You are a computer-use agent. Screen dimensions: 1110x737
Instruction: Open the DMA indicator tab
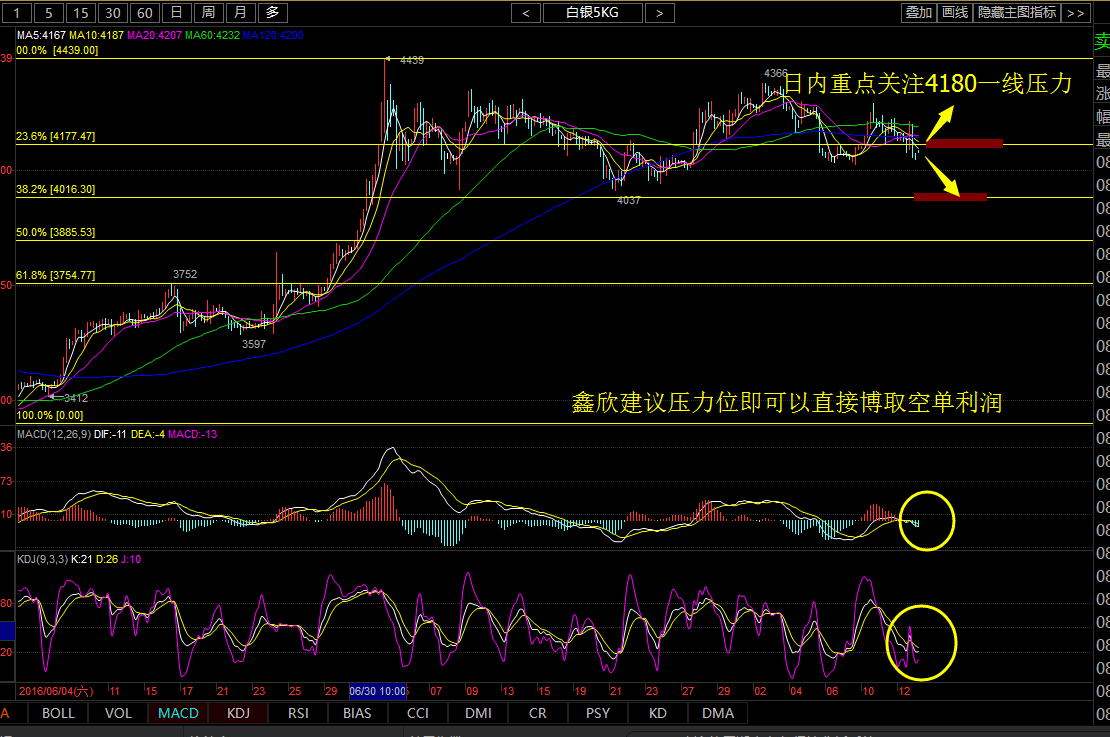pyautogui.click(x=718, y=713)
